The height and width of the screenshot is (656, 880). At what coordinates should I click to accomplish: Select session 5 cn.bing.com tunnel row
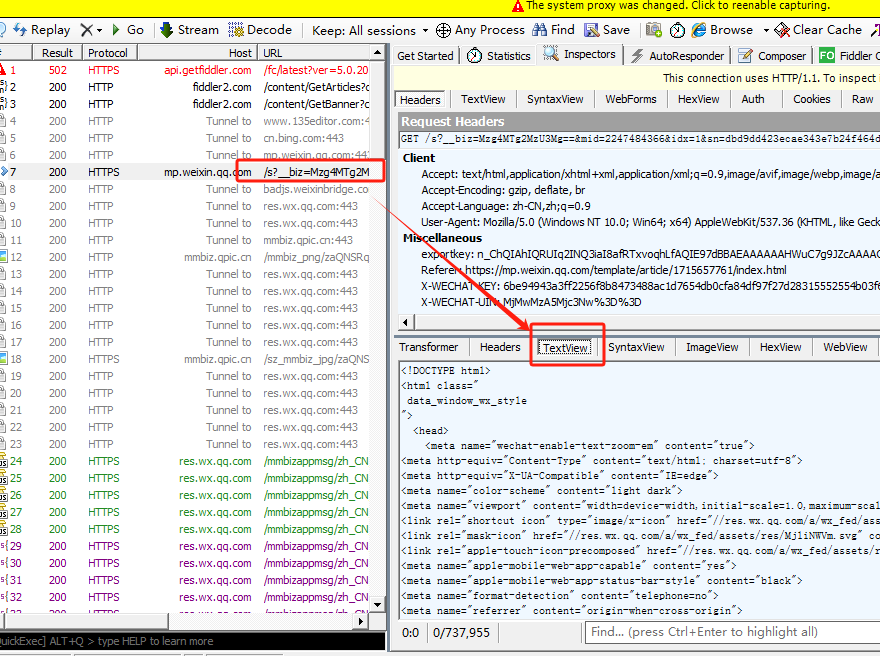[x=185, y=138]
